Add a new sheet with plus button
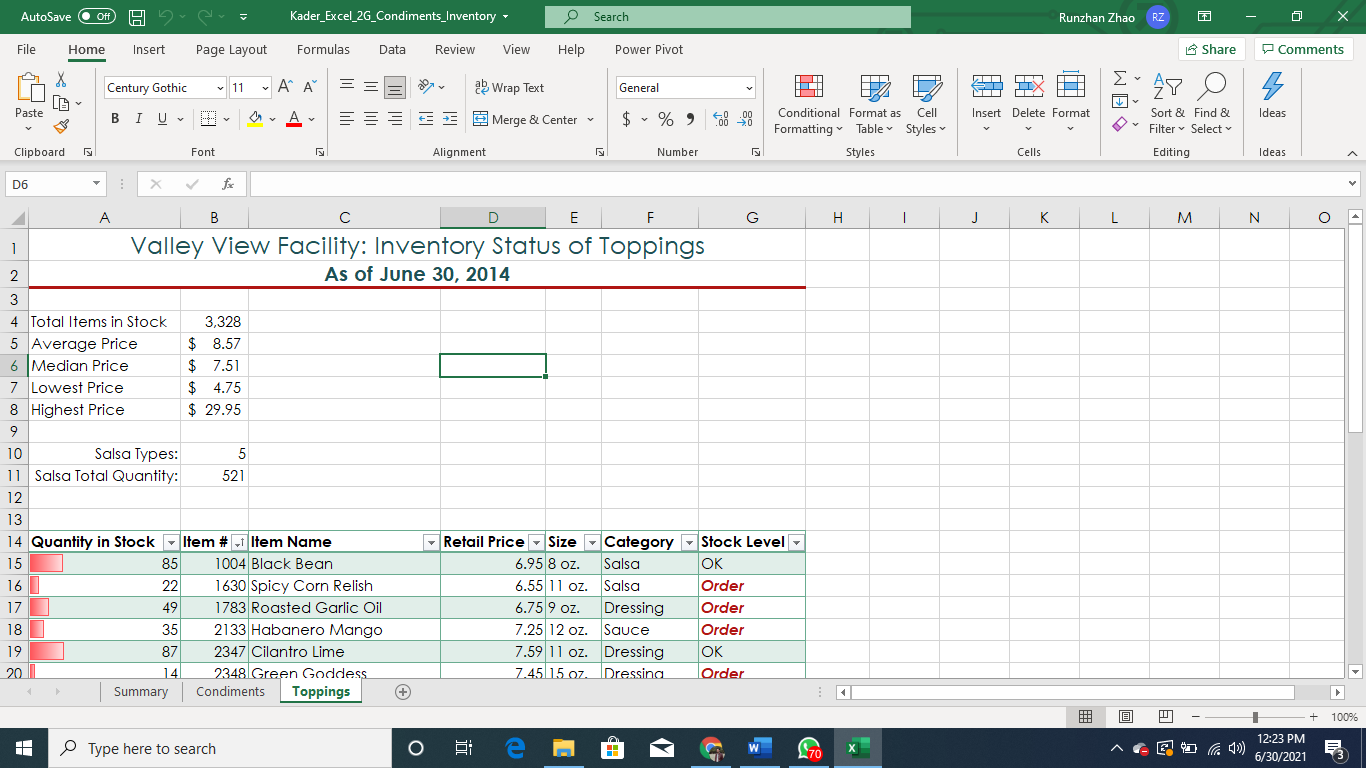This screenshot has height=768, width=1366. pyautogui.click(x=402, y=692)
